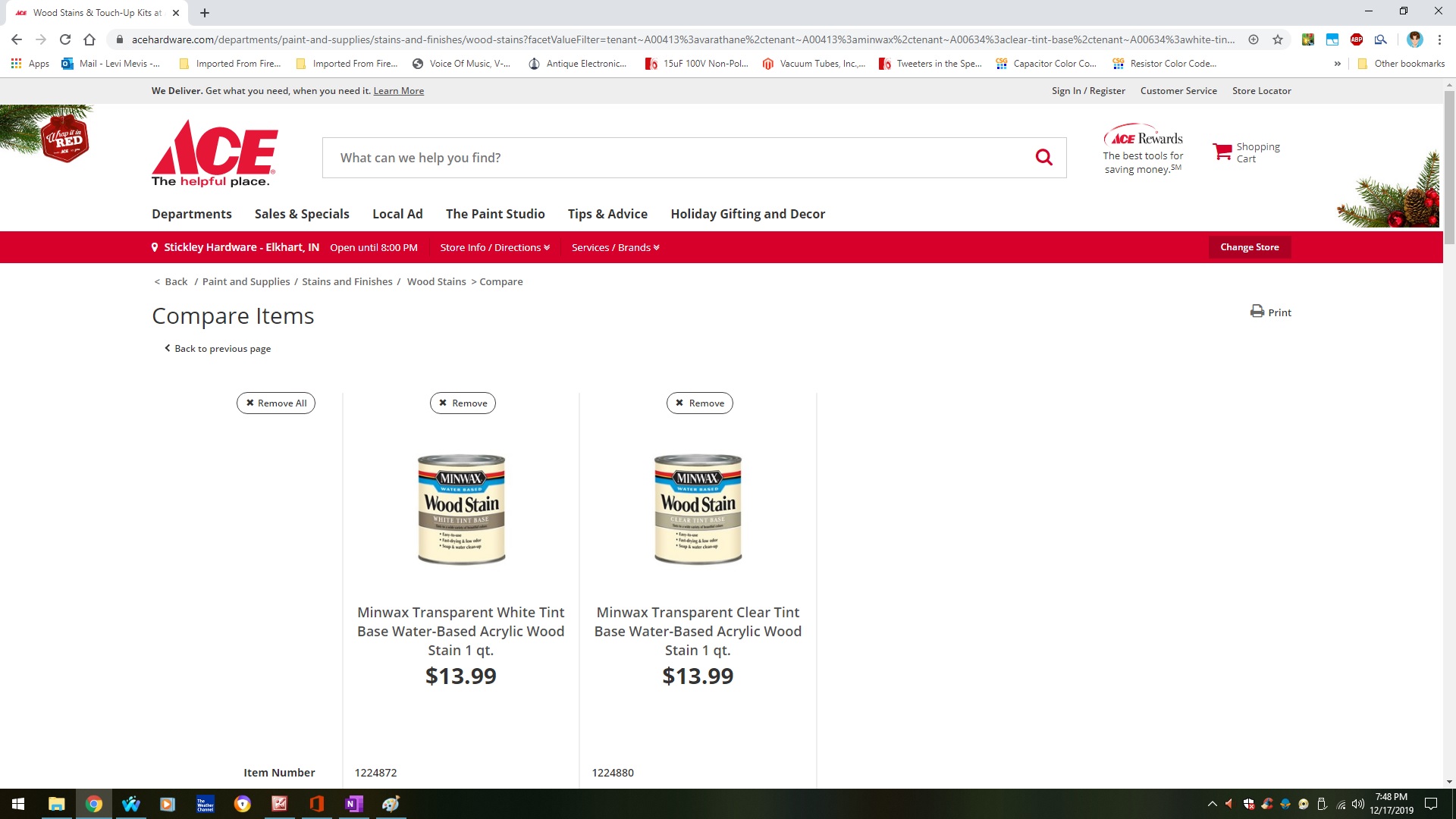Open the Customer Service link
1456x819 pixels.
point(1178,91)
